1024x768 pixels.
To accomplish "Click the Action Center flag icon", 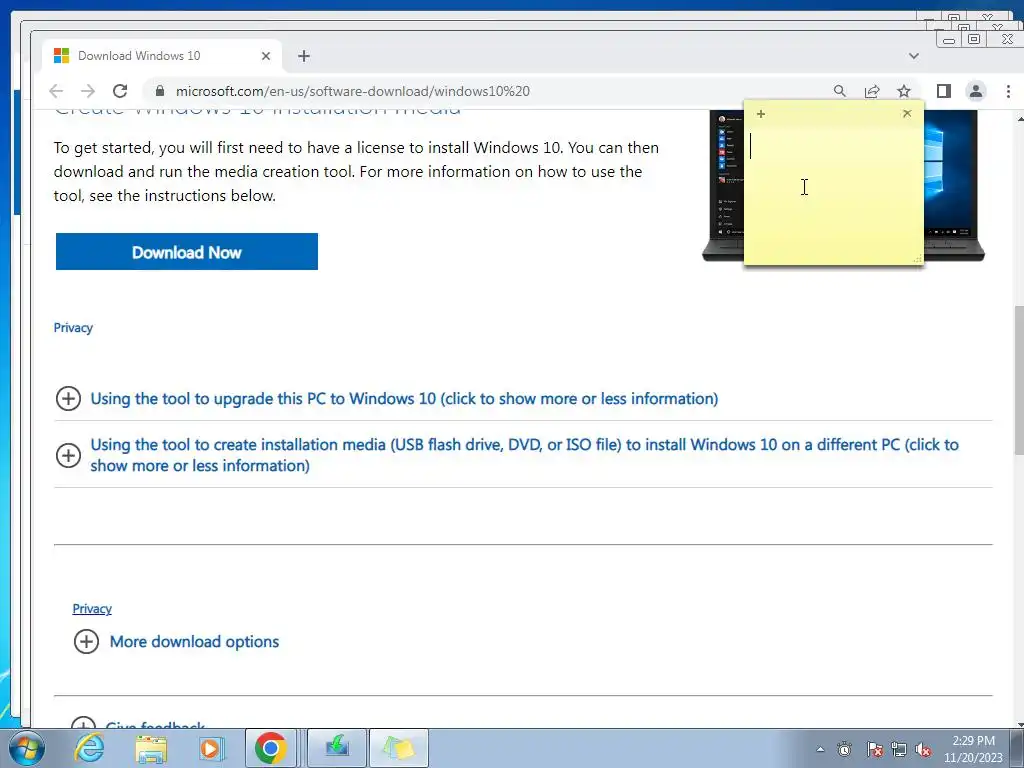I will pos(874,750).
